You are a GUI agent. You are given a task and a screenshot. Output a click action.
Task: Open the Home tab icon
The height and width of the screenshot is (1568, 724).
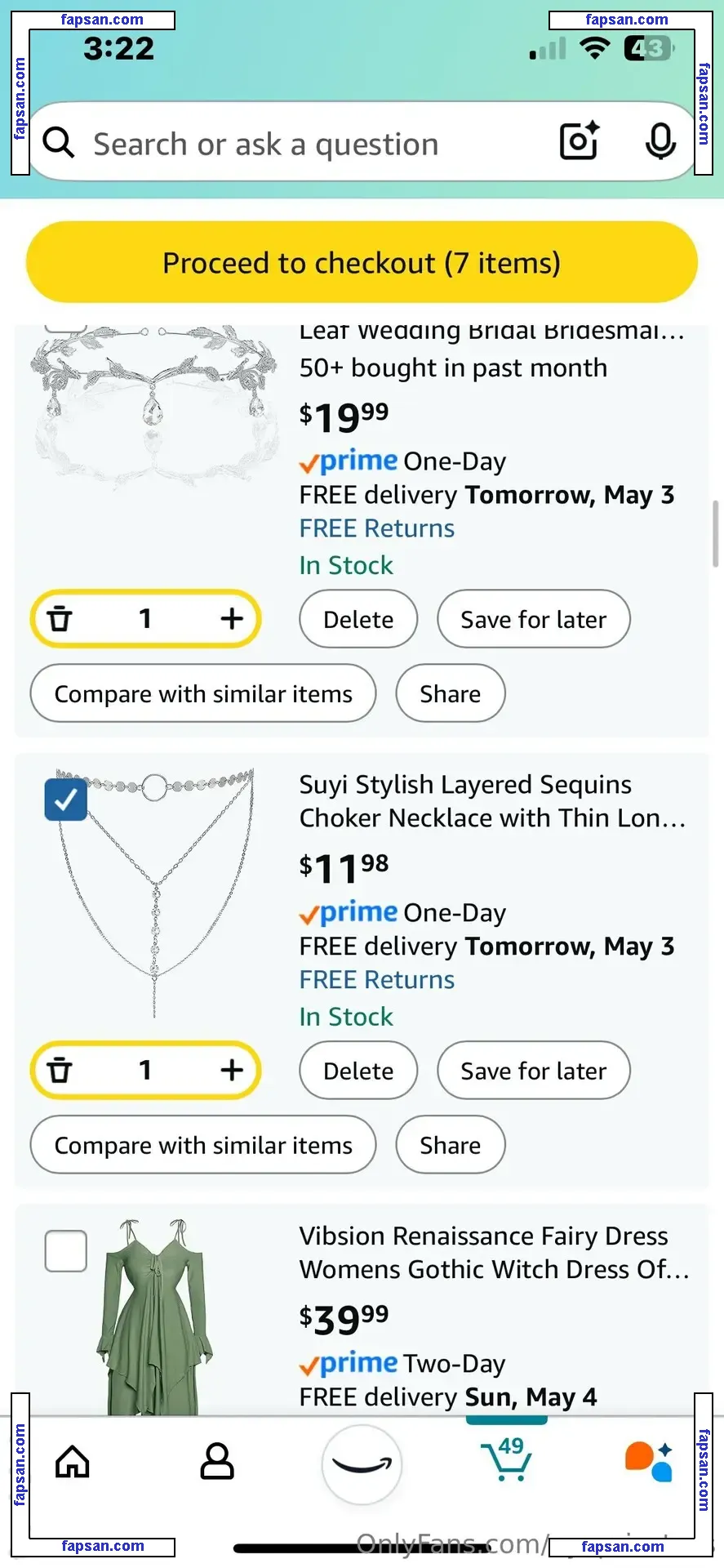(x=73, y=1462)
